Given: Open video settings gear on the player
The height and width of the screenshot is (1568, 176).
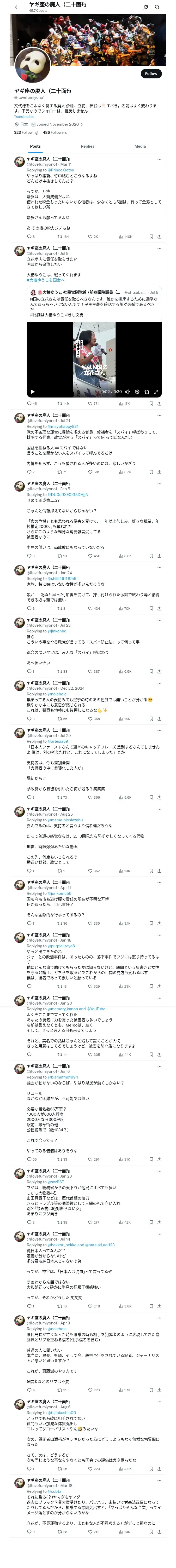Looking at the screenshot, I should coord(137,391).
